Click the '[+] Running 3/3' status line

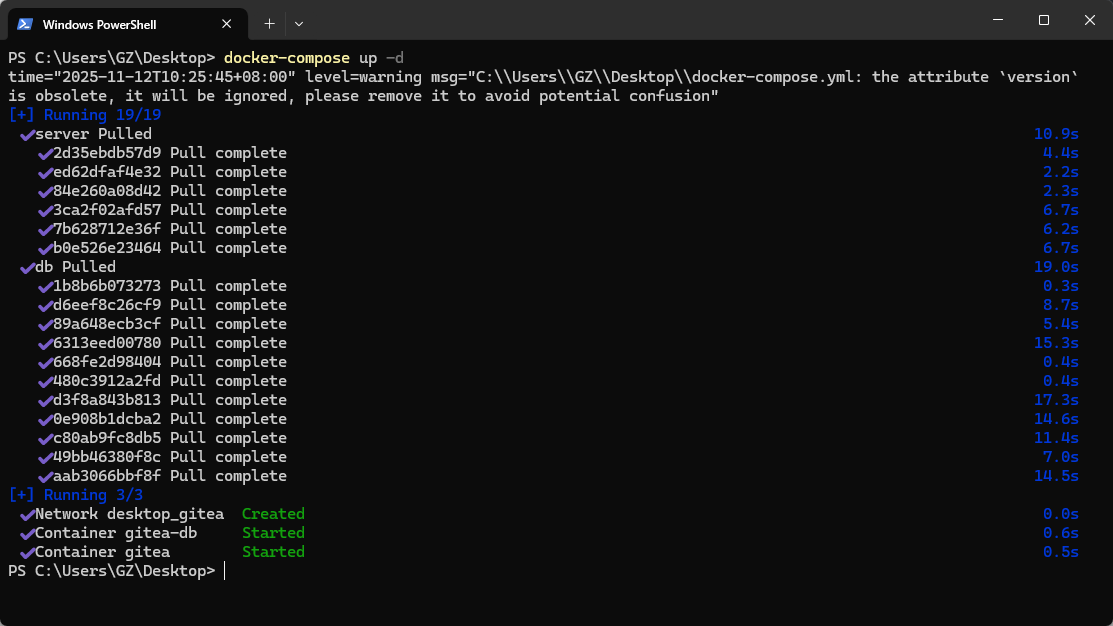coord(75,495)
